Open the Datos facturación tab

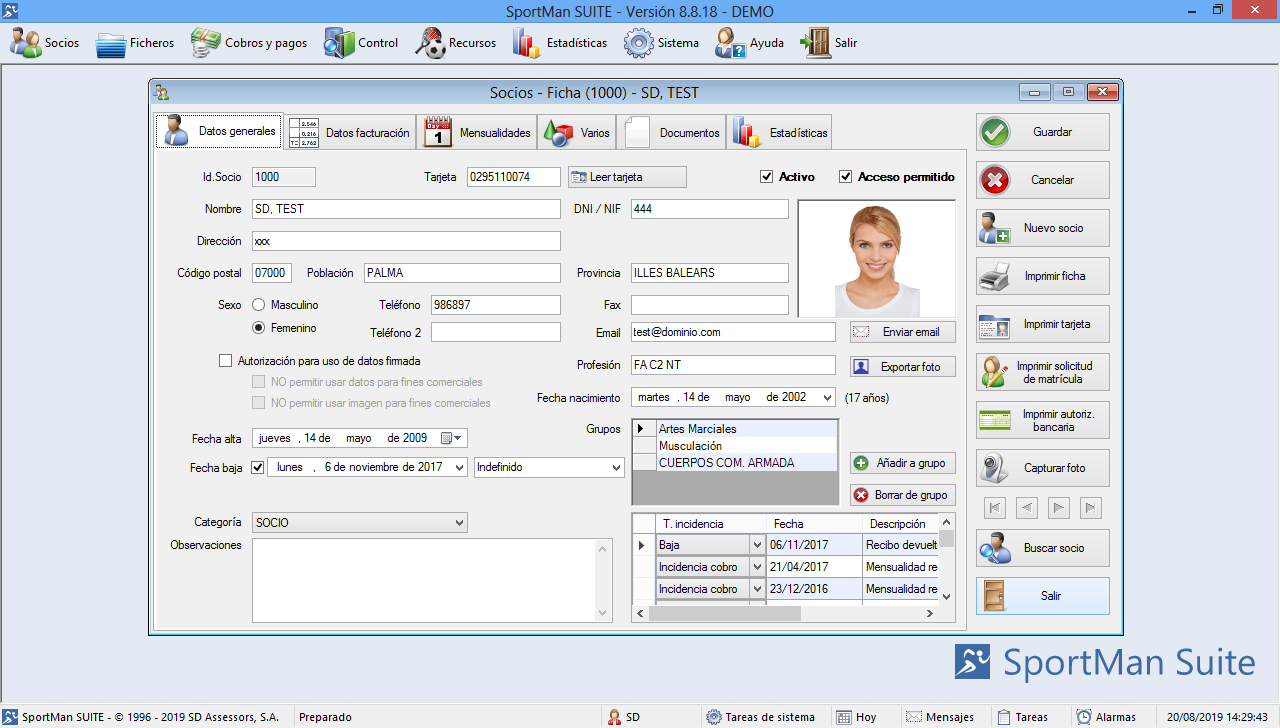(349, 132)
